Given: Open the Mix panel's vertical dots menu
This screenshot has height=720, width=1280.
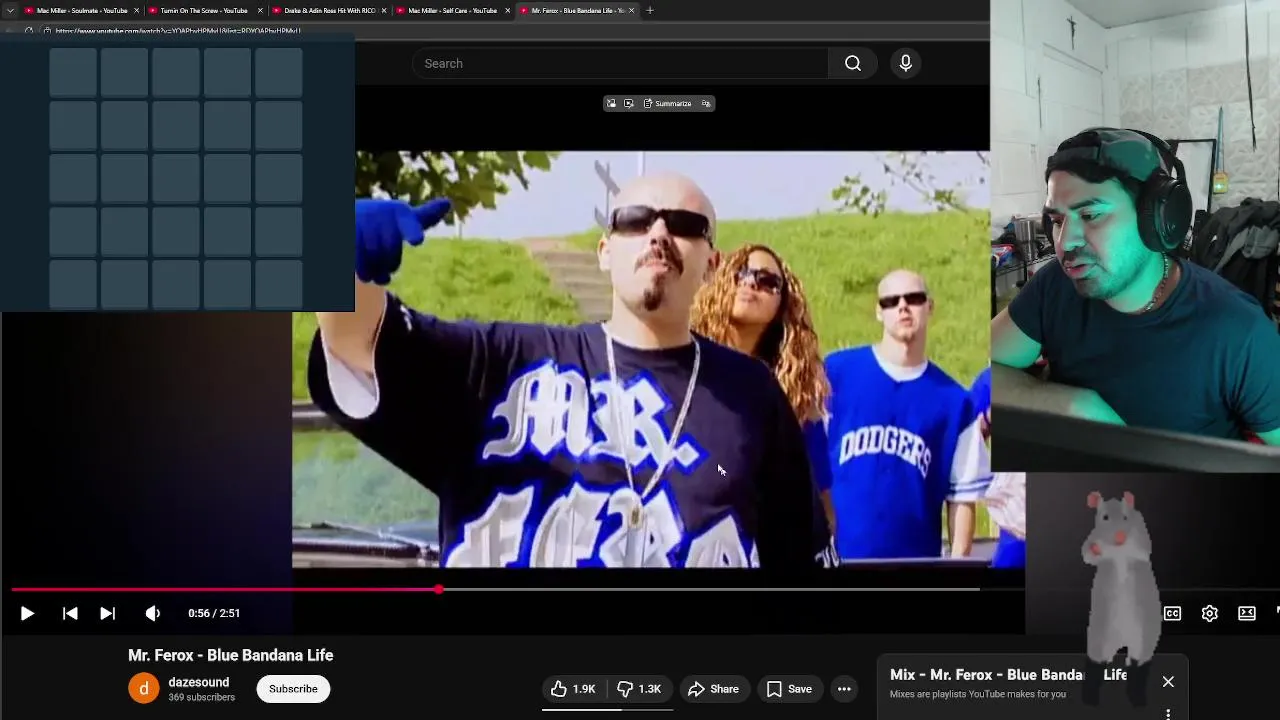Looking at the screenshot, I should 1168,714.
